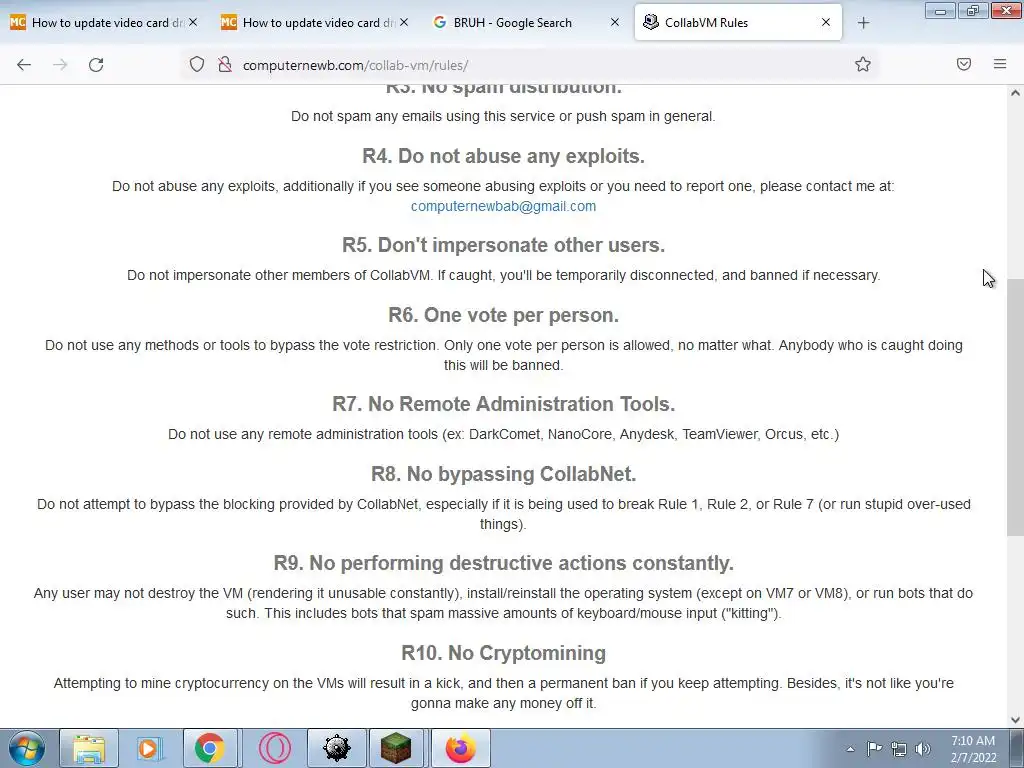Click the Firefox taskbar icon

click(x=460, y=748)
